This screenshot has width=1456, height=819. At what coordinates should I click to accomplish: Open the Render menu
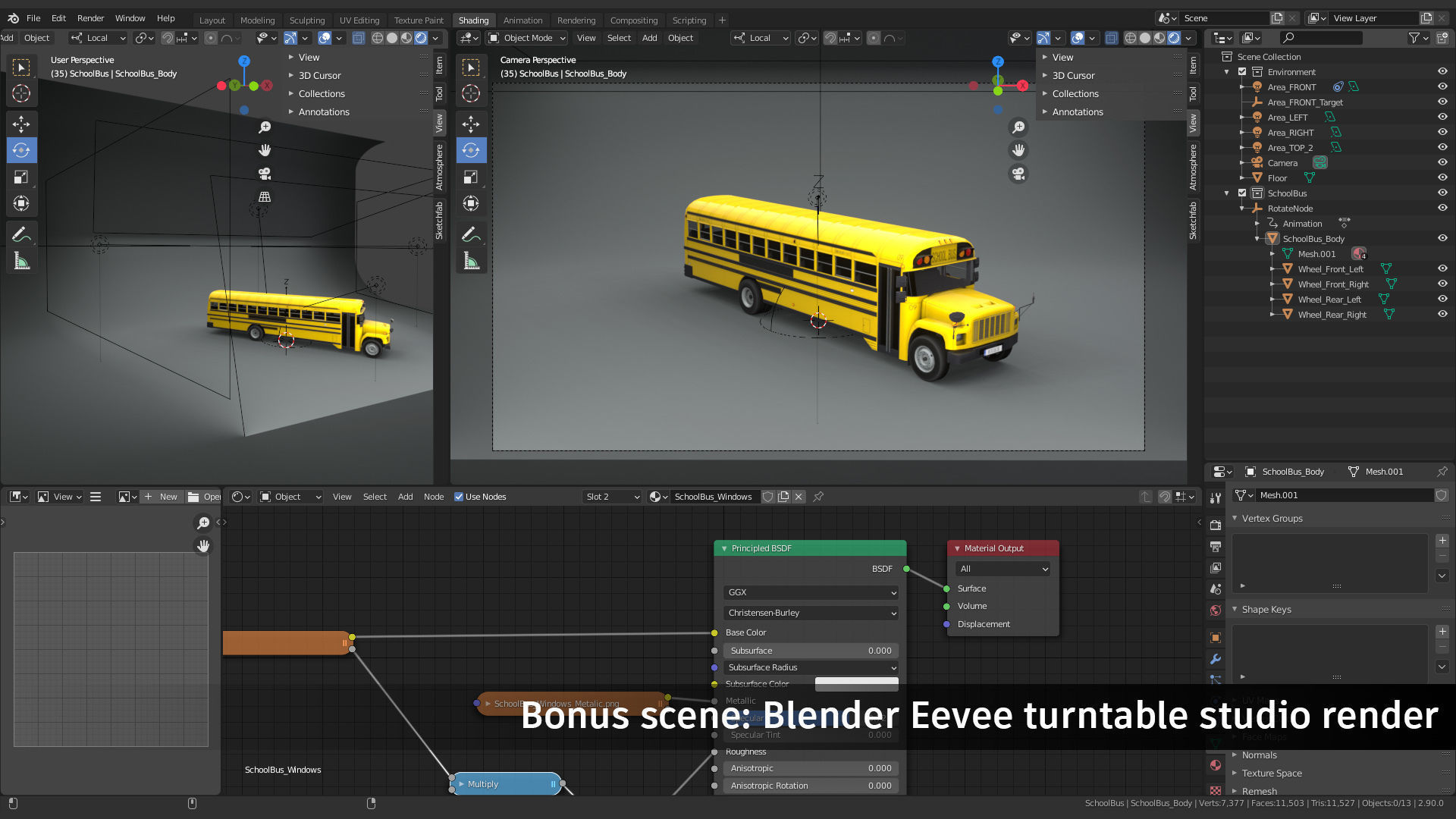point(90,18)
